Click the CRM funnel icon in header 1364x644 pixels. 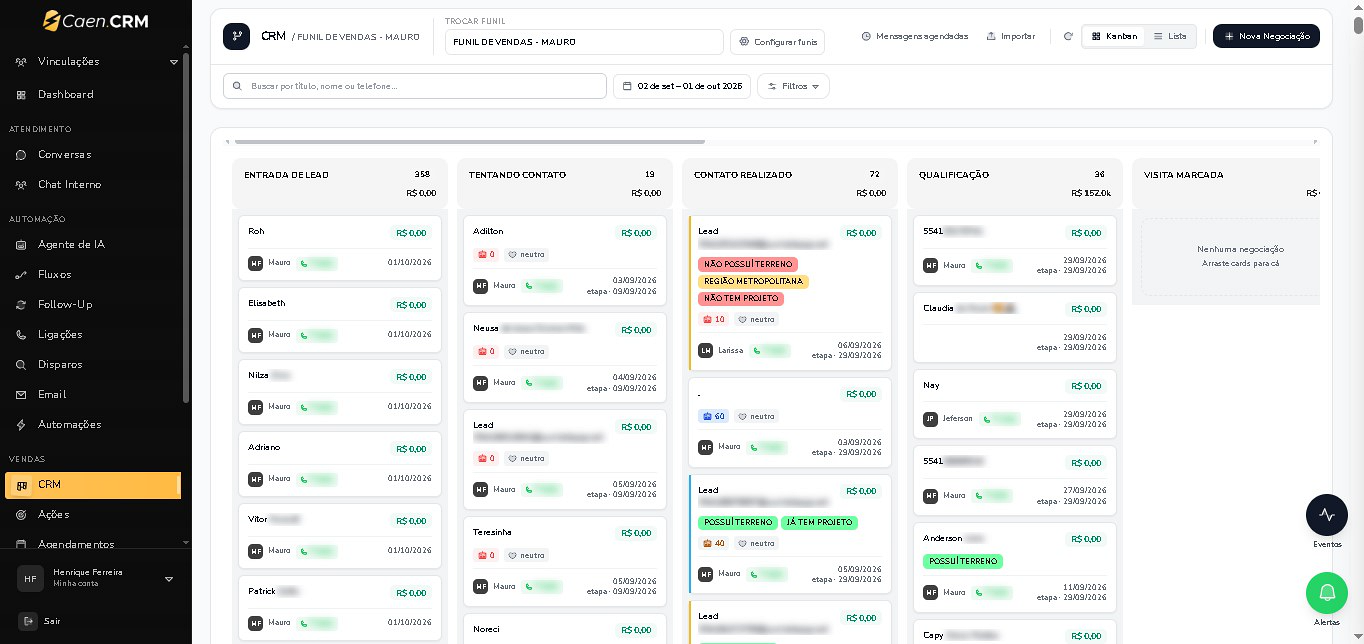[237, 36]
